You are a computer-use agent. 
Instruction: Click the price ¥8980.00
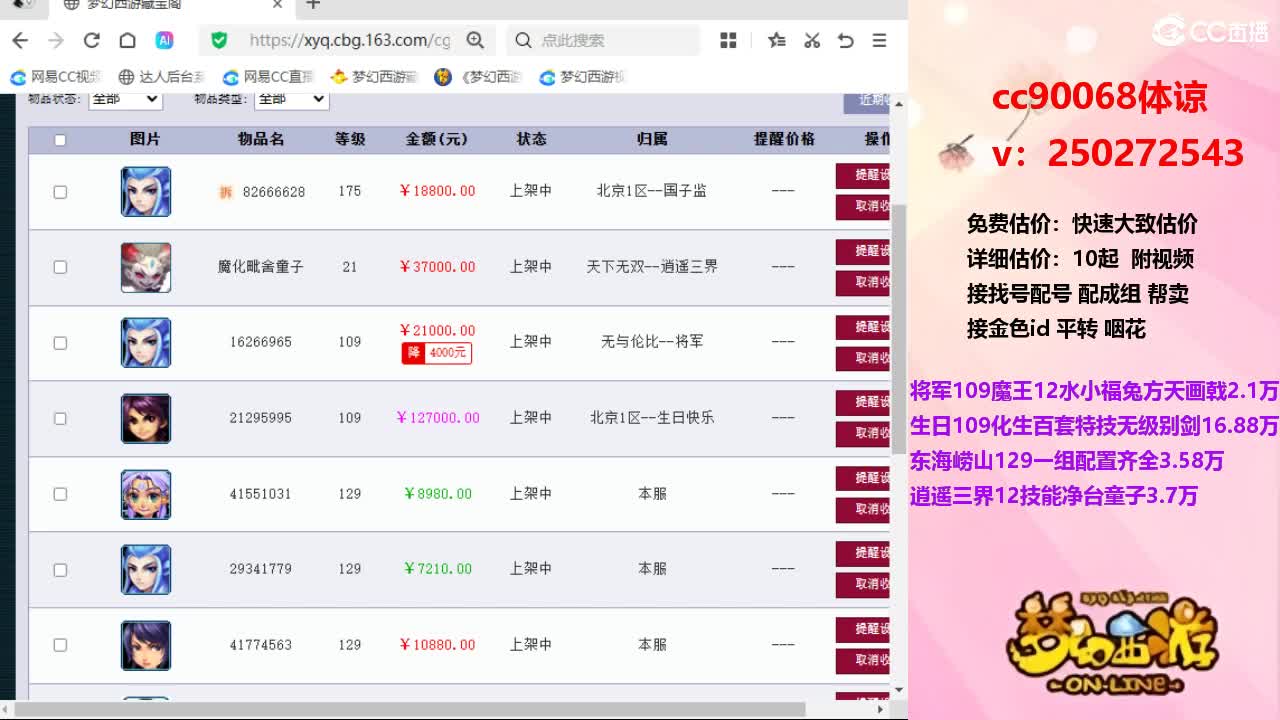click(438, 494)
